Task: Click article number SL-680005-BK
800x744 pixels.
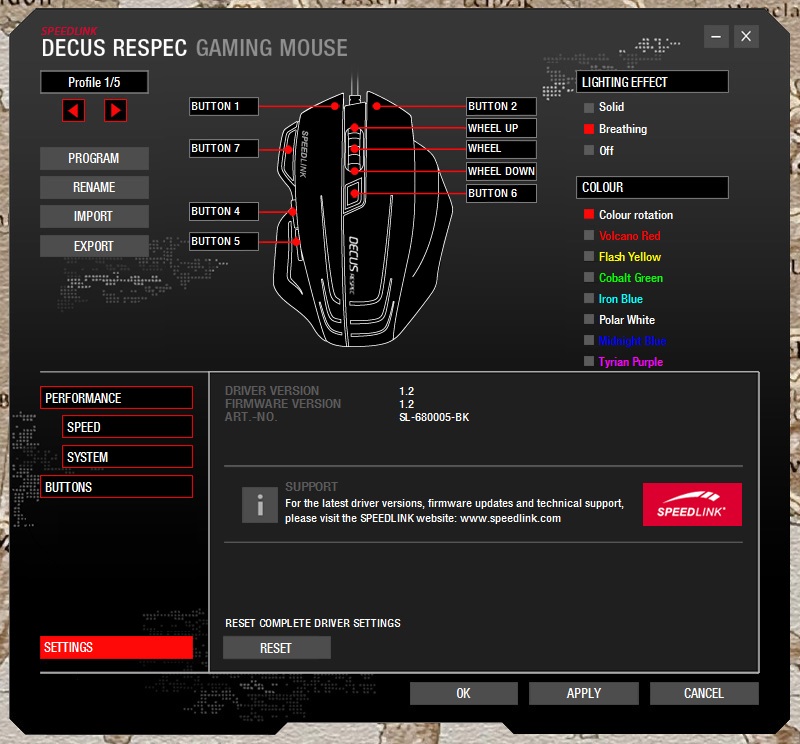Action: (434, 417)
